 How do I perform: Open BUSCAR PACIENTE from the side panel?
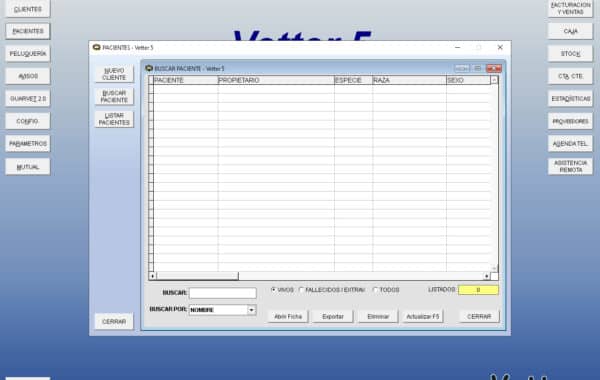click(x=114, y=96)
